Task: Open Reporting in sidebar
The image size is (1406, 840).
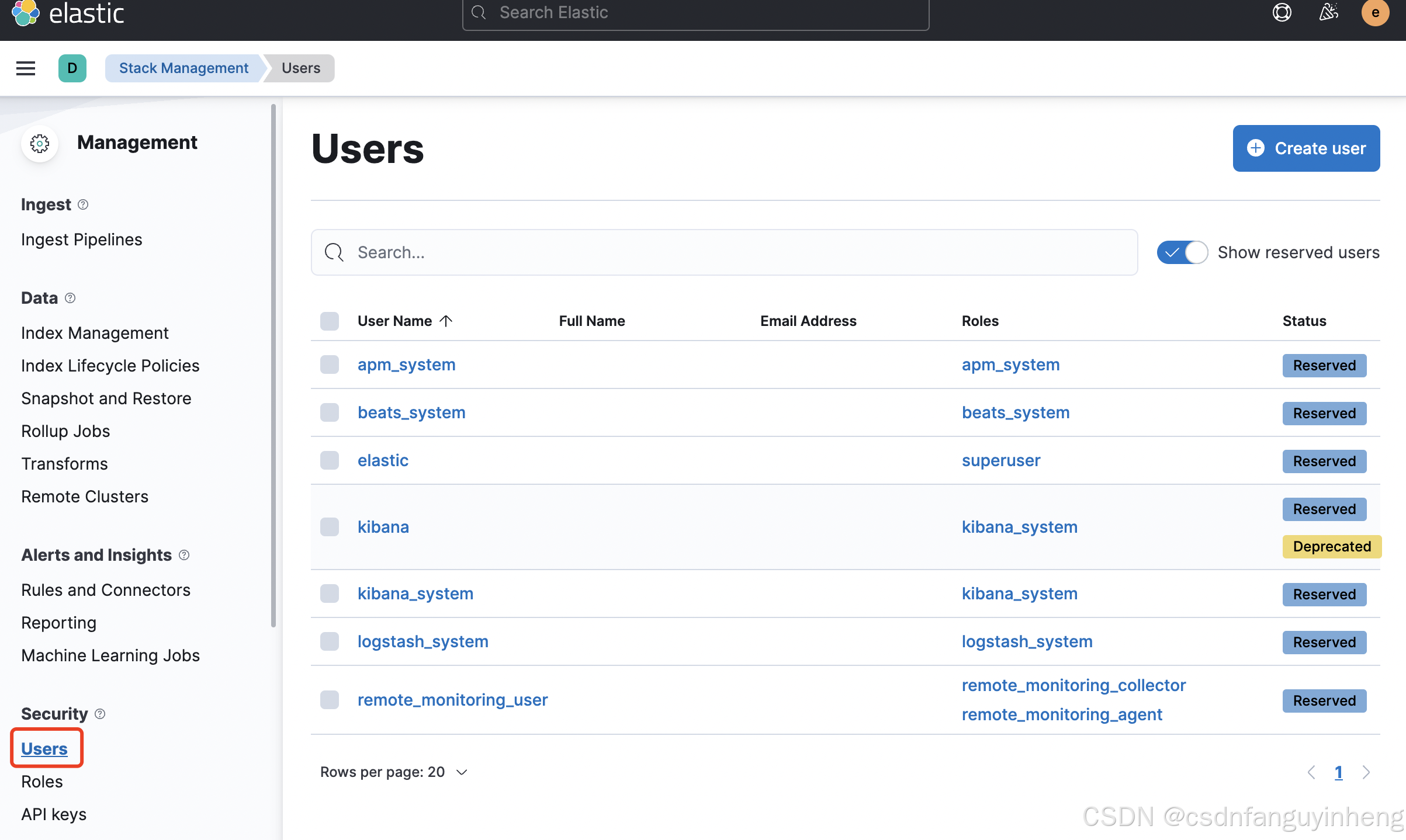Action: point(59,623)
